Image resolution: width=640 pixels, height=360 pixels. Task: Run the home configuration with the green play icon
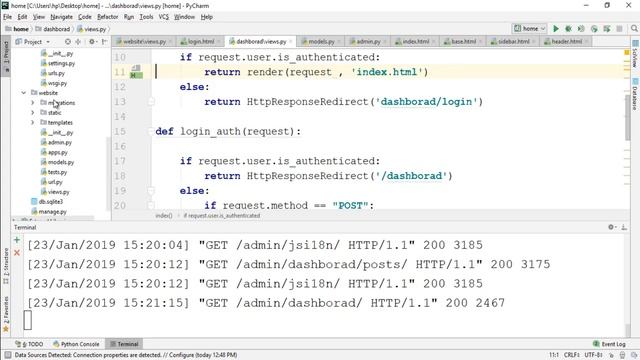click(556, 29)
